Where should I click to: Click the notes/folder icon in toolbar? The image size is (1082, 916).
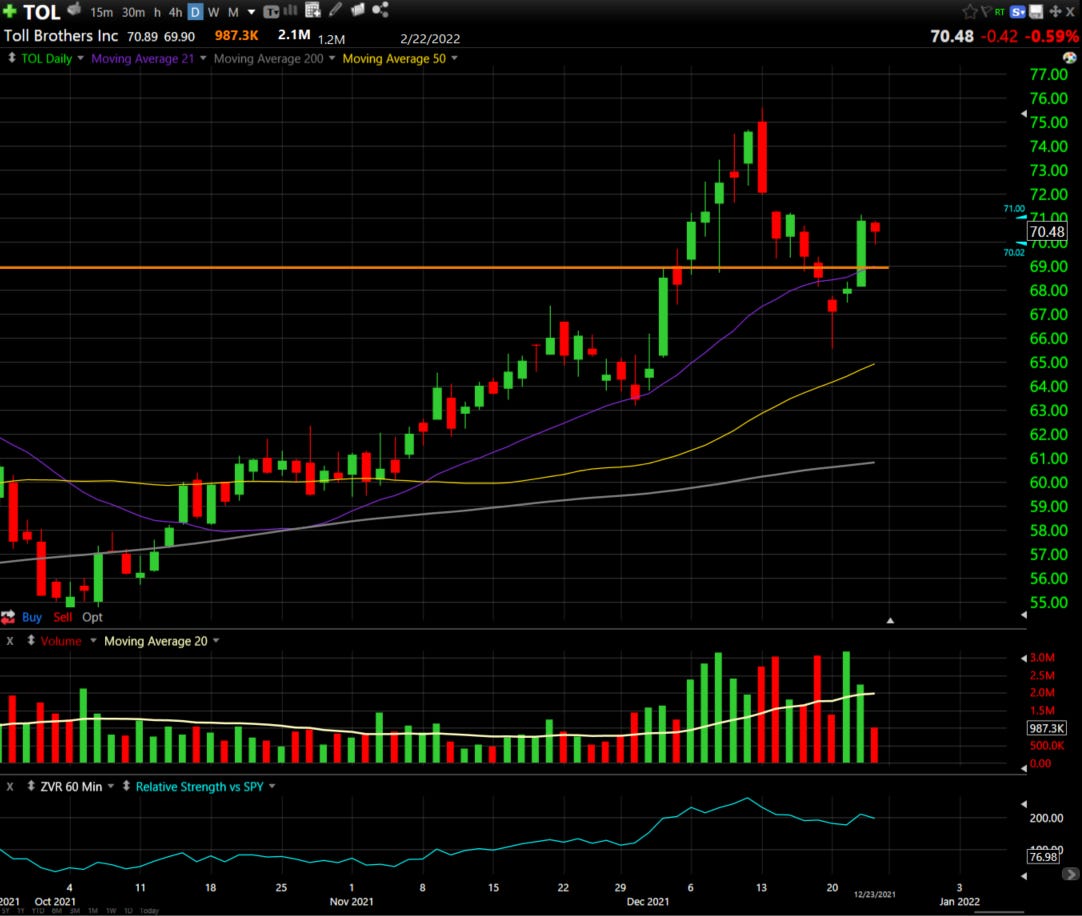(357, 10)
